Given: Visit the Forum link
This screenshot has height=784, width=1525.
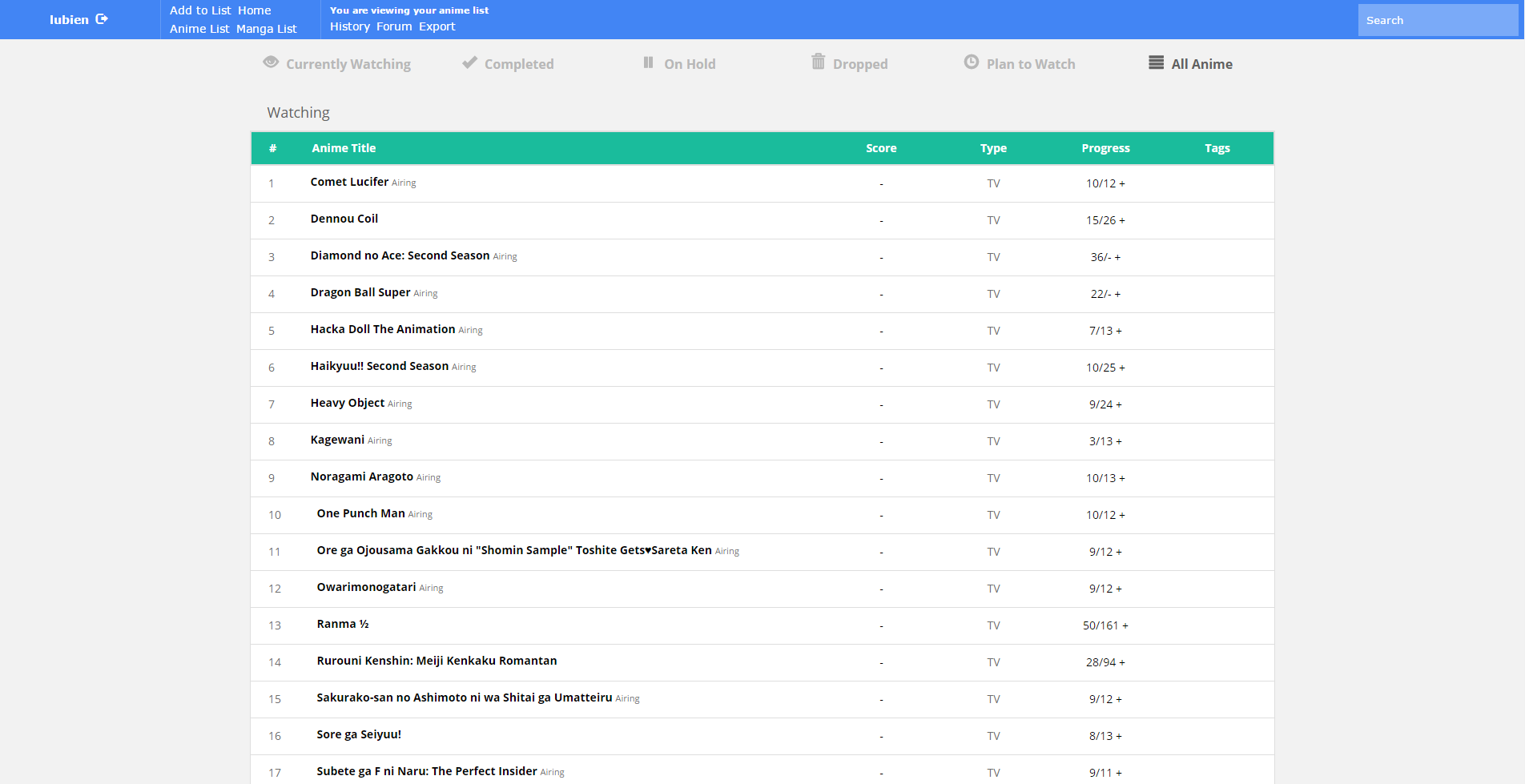Looking at the screenshot, I should click(394, 26).
